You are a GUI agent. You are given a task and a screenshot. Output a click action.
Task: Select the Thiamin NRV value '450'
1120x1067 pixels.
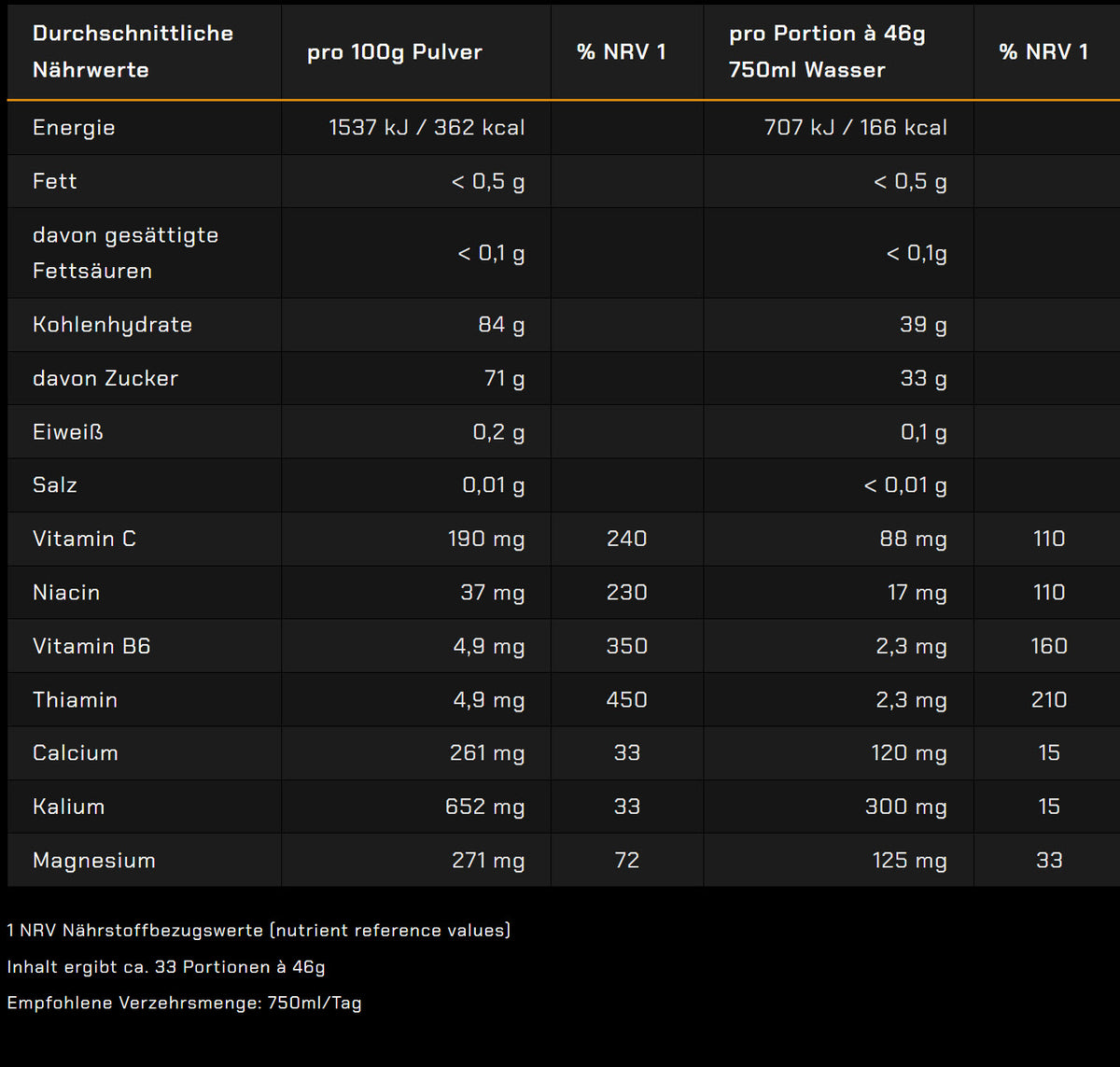(627, 700)
